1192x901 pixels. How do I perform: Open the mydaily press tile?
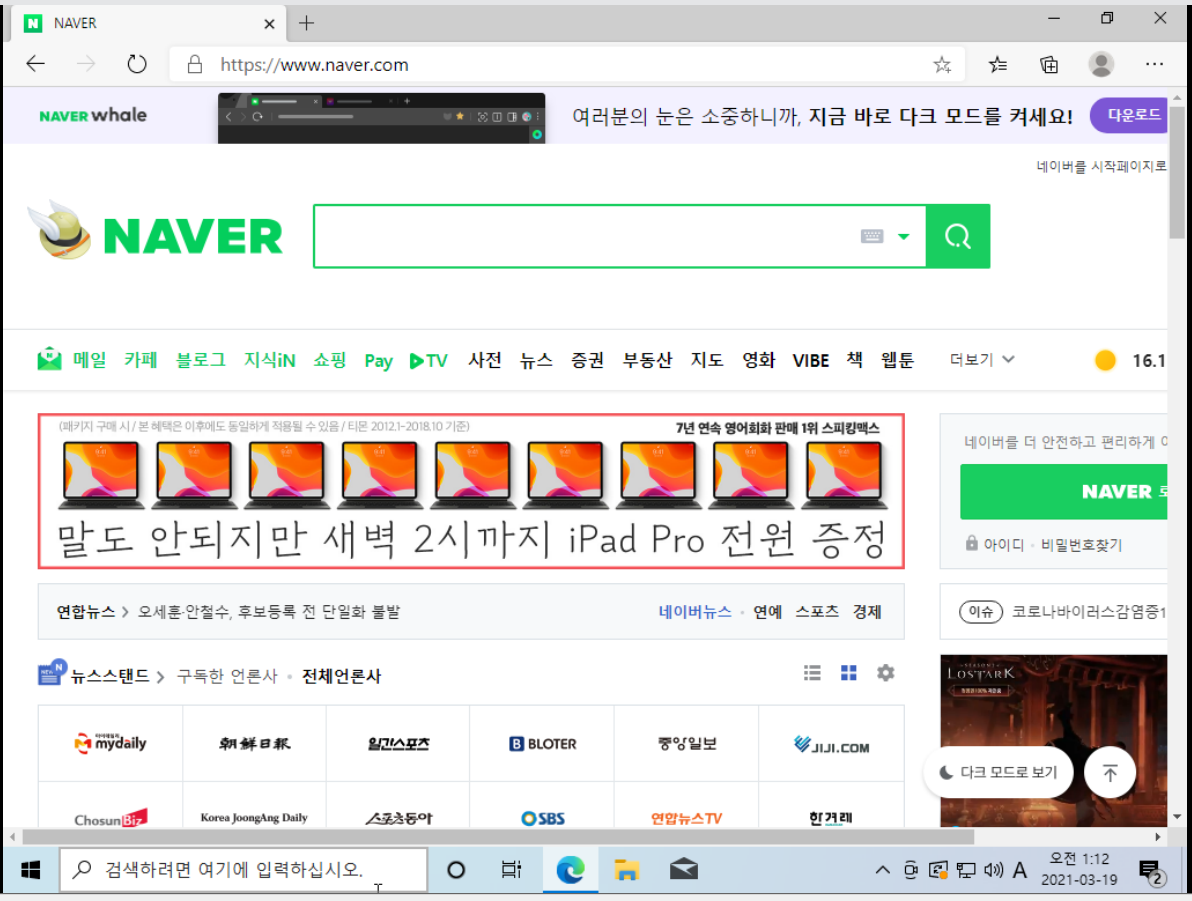click(x=110, y=743)
